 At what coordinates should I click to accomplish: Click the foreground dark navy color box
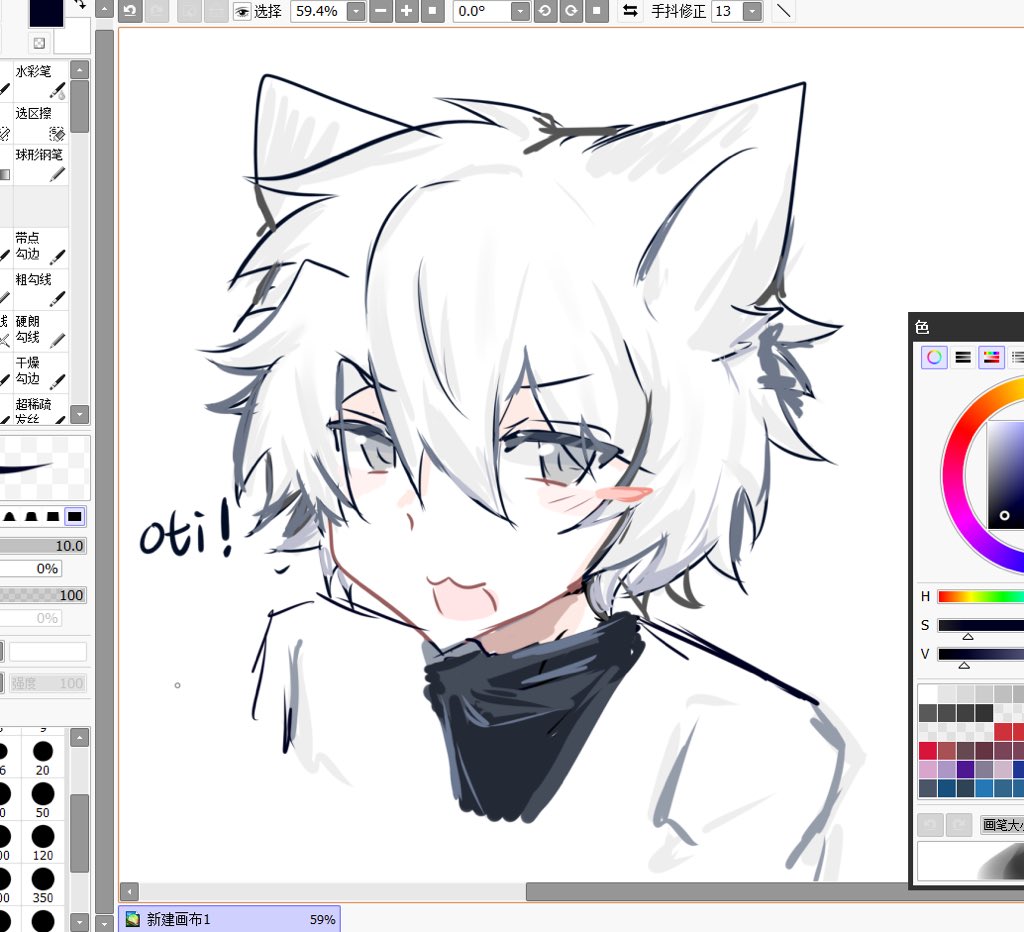pyautogui.click(x=46, y=13)
